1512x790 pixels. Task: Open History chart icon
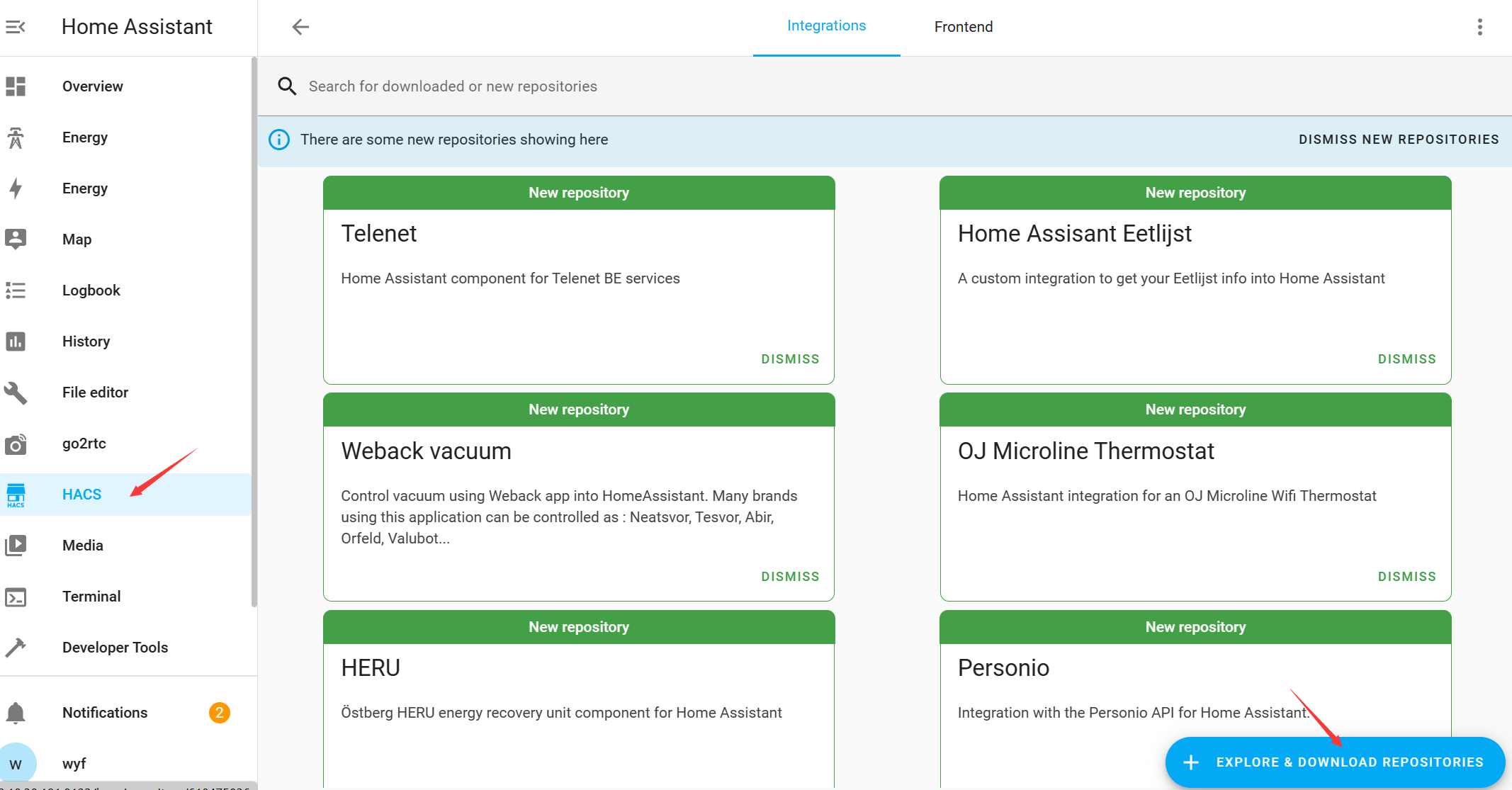(16, 342)
